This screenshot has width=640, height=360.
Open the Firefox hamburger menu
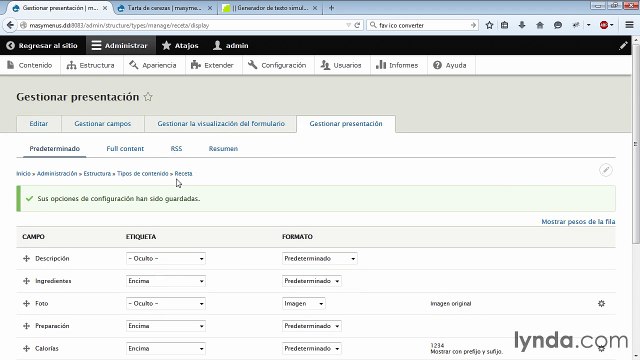tap(629, 25)
